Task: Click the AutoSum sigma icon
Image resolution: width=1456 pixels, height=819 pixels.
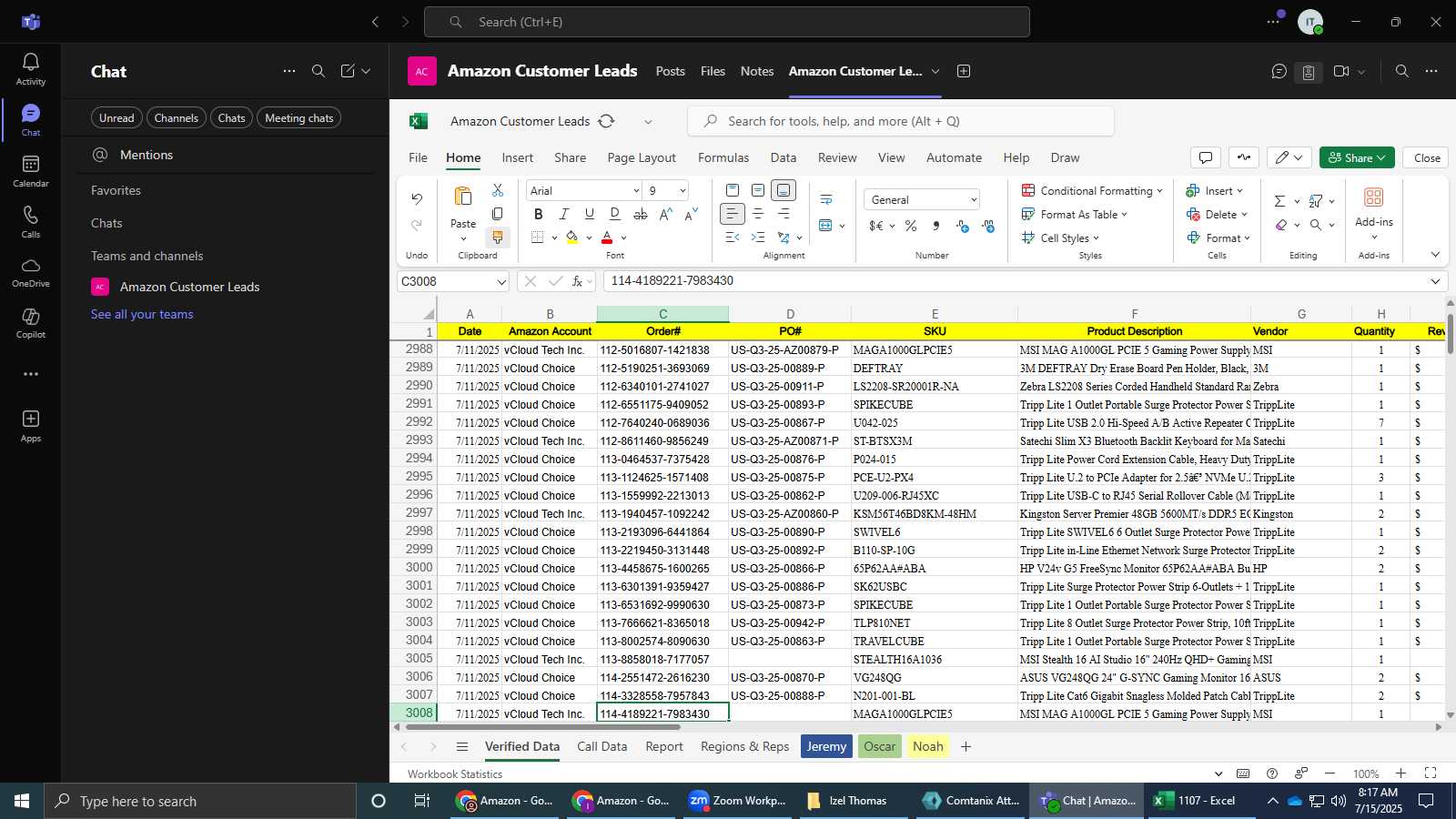Action: (x=1280, y=201)
